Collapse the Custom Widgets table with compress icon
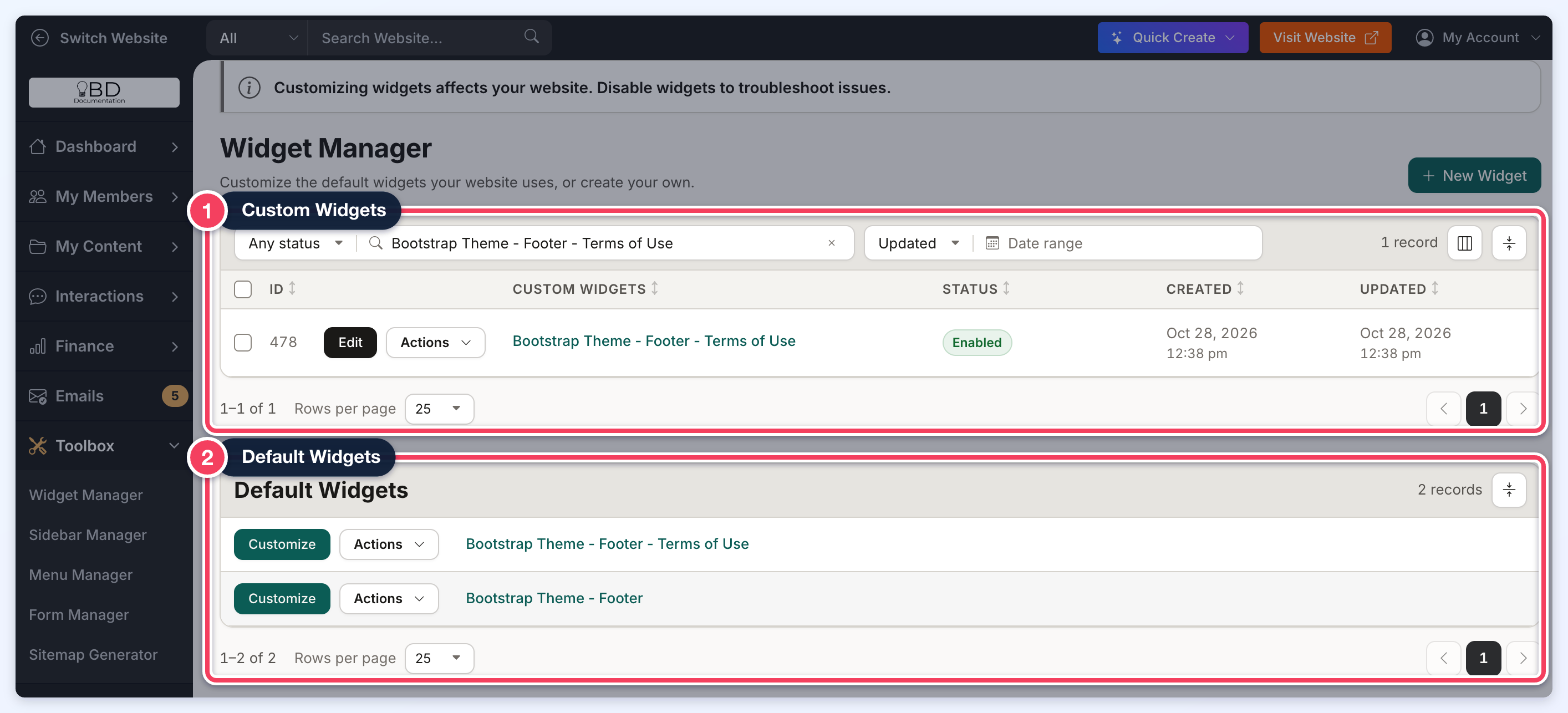This screenshot has height=713, width=1568. (1509, 243)
